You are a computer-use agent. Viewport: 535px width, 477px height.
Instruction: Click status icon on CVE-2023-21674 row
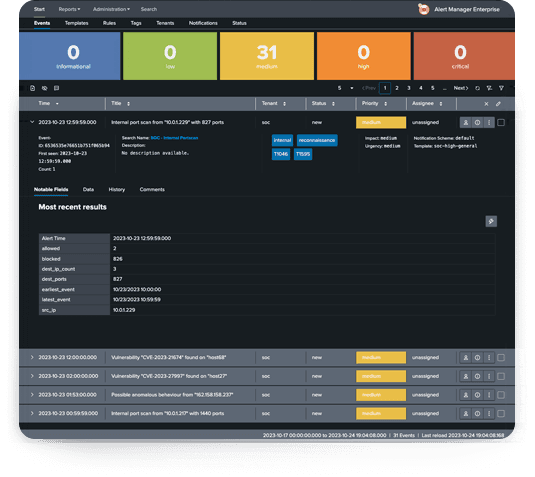pos(477,357)
